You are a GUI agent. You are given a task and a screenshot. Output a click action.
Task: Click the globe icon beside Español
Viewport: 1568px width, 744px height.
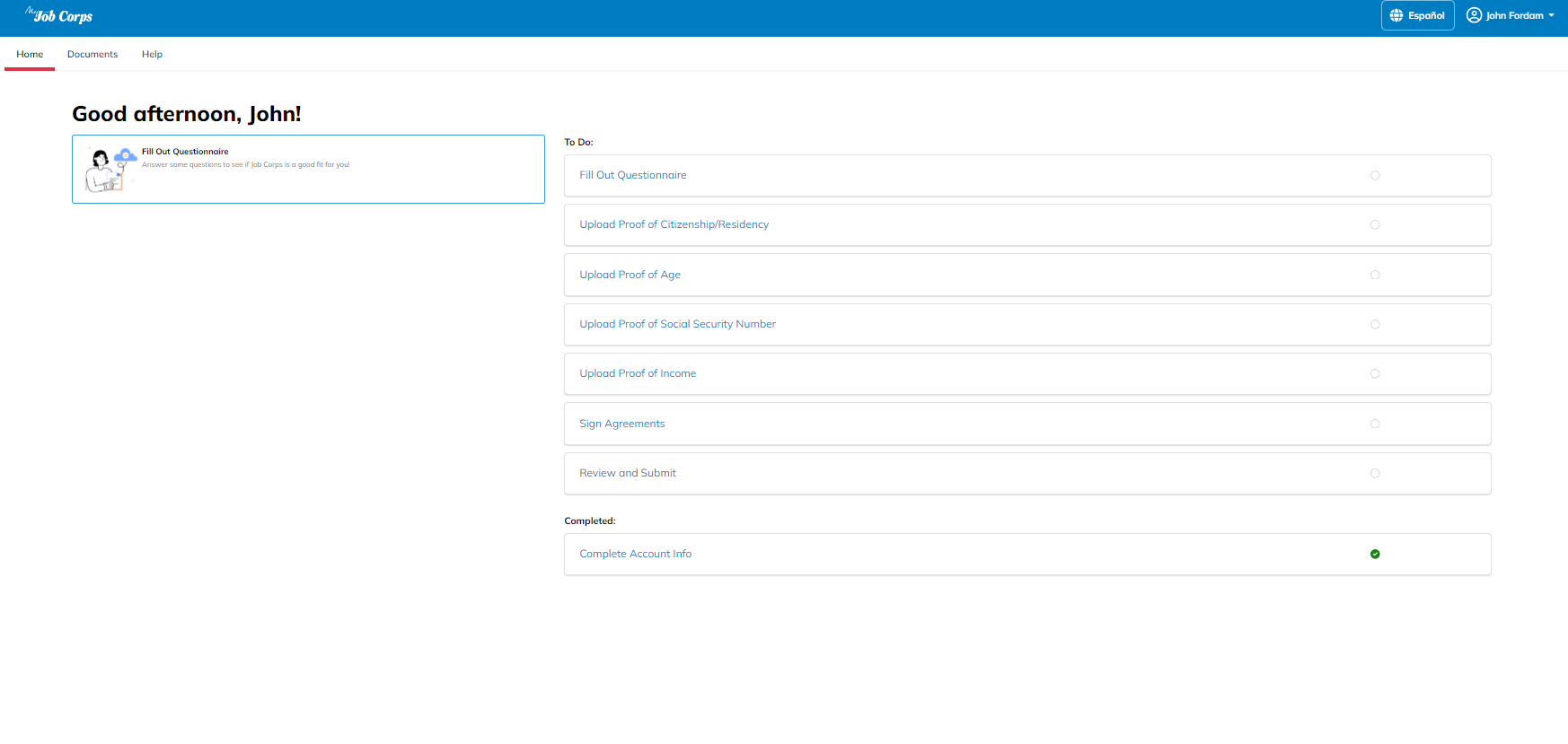click(x=1396, y=15)
